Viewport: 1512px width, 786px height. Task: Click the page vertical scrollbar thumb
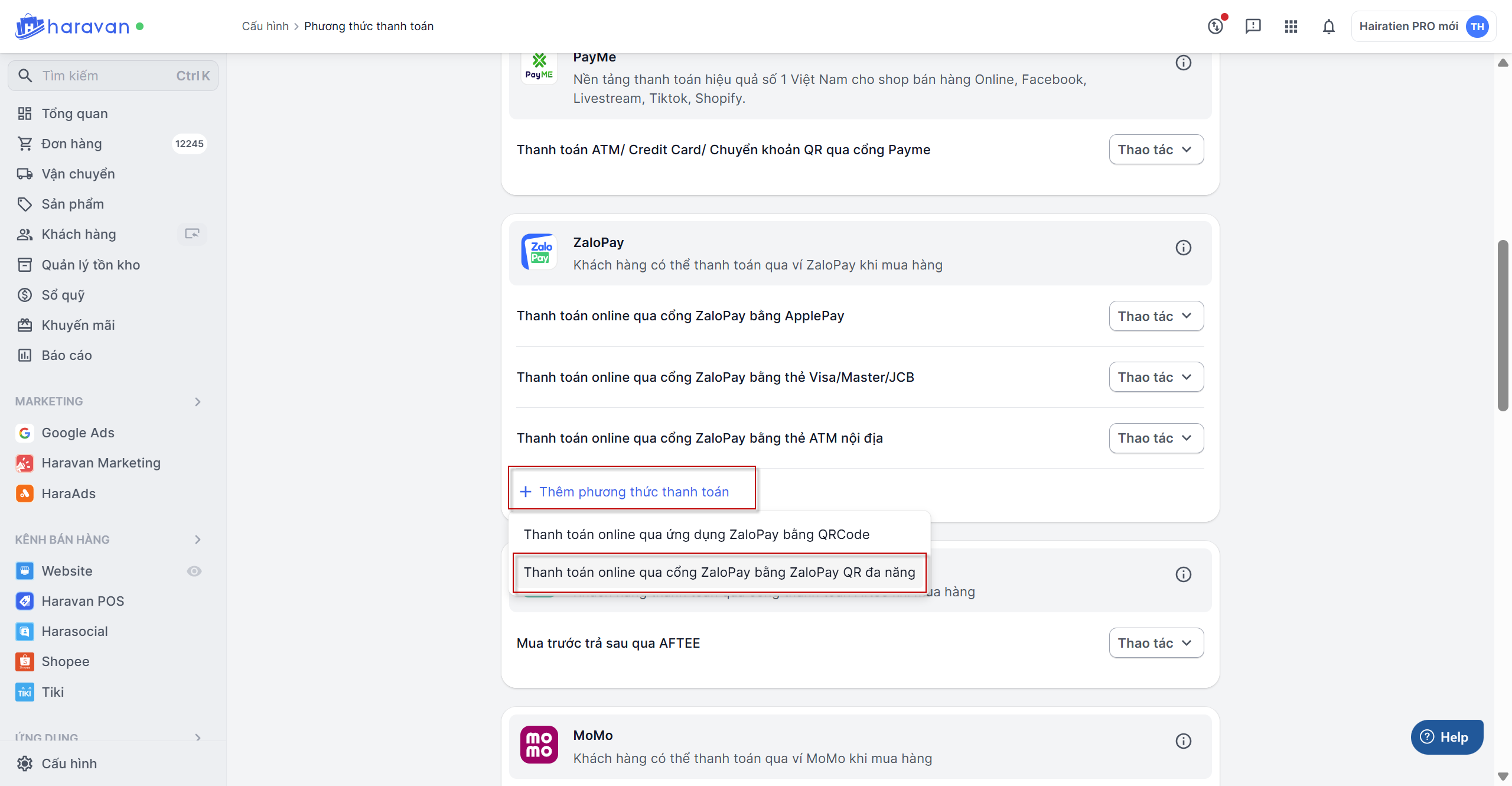(1503, 325)
